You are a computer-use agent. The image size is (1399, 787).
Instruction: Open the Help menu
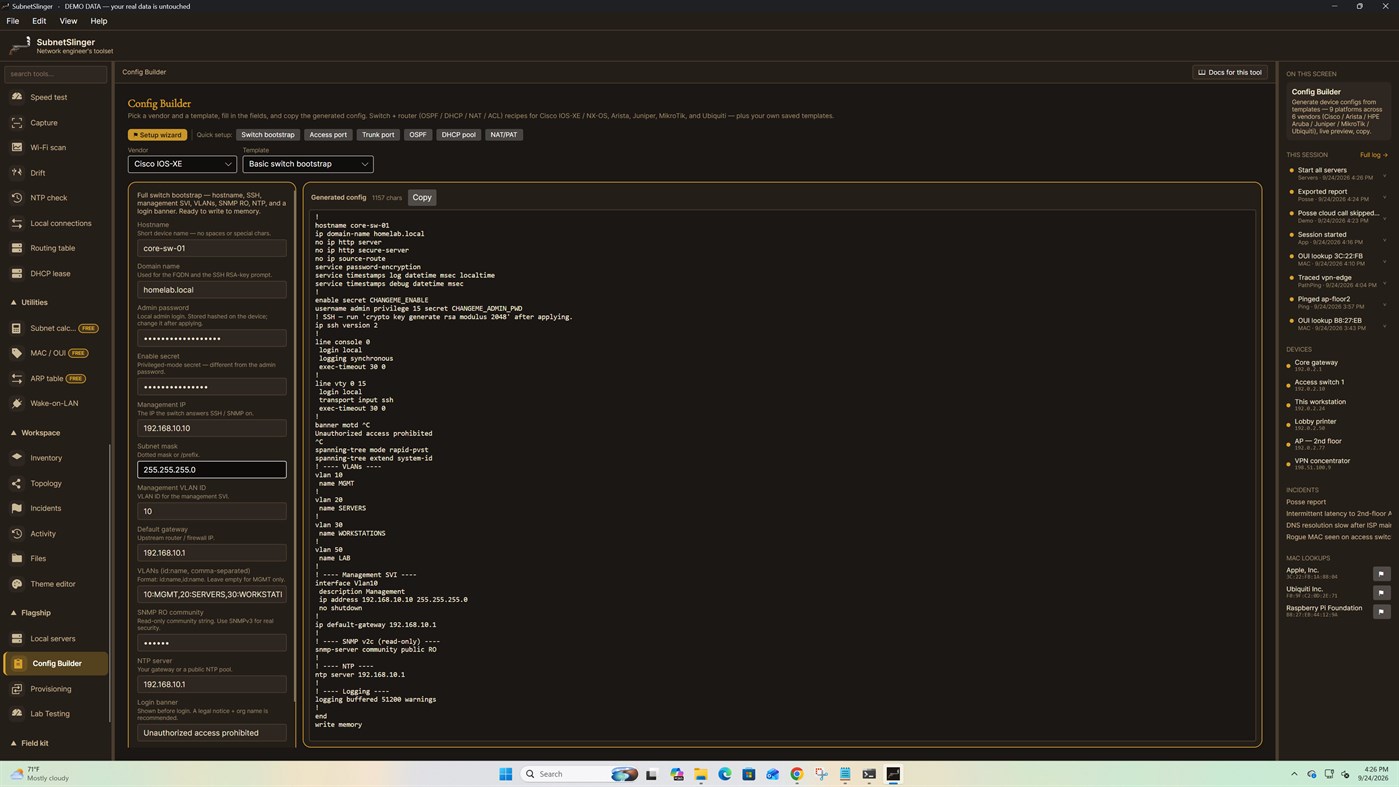coord(99,21)
